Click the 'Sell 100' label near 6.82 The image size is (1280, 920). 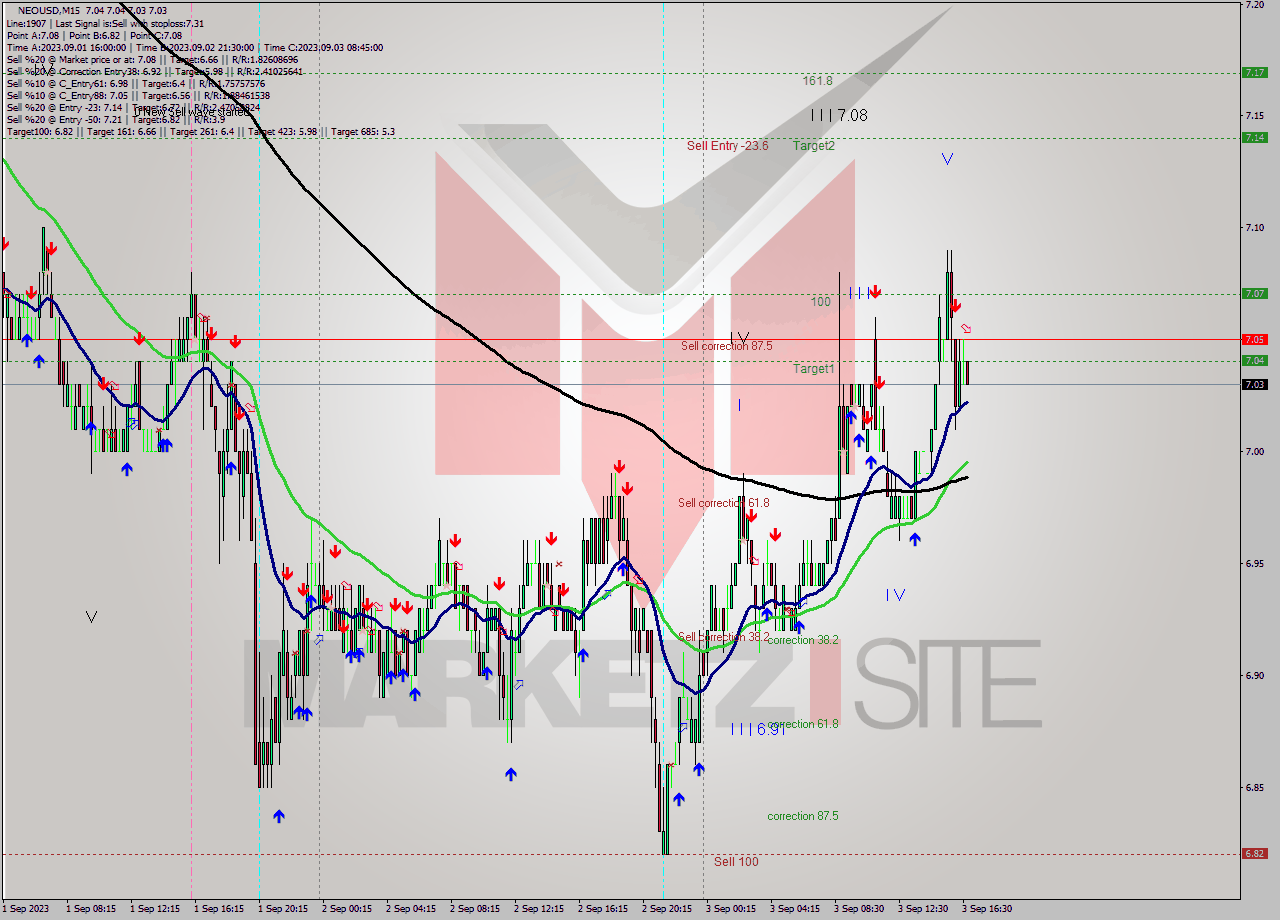[x=736, y=861]
